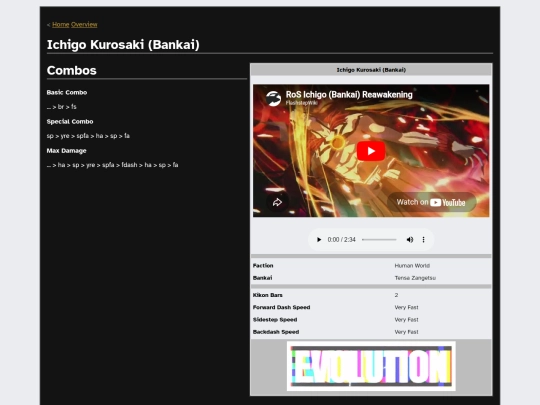Click the Max Damage combo line starting '... > ha > sp'
This screenshot has height=405, width=540.
[x=113, y=165]
